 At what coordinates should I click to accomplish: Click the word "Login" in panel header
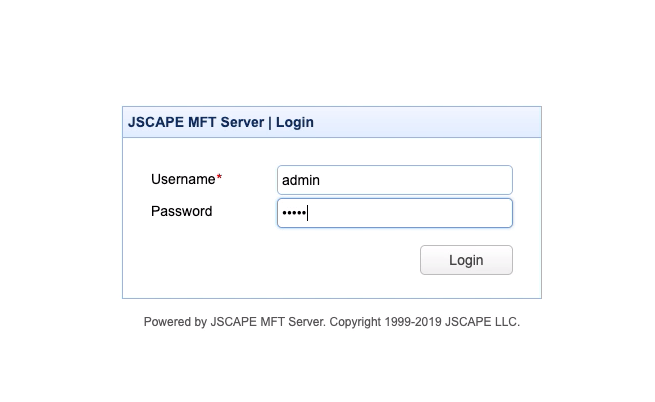(x=295, y=123)
